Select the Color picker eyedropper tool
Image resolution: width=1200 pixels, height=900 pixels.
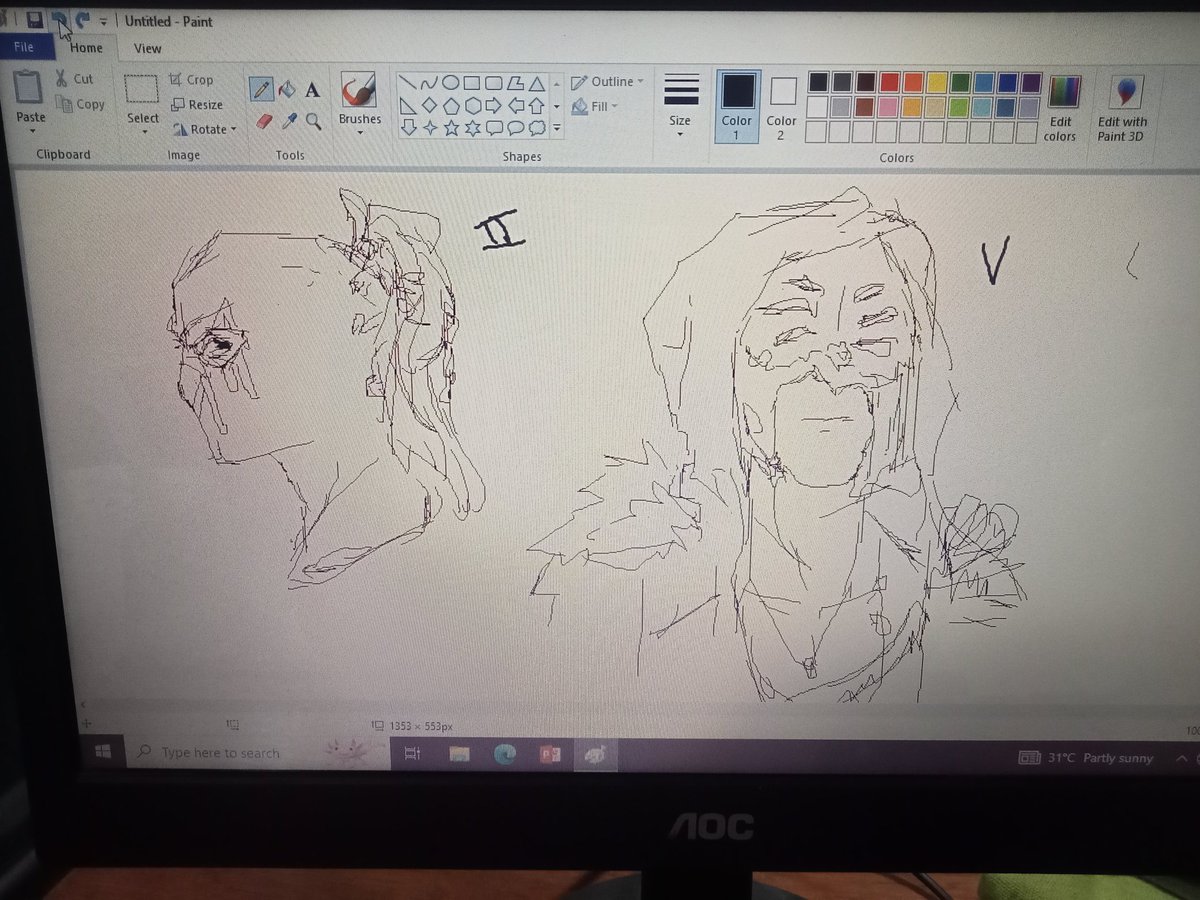(288, 121)
